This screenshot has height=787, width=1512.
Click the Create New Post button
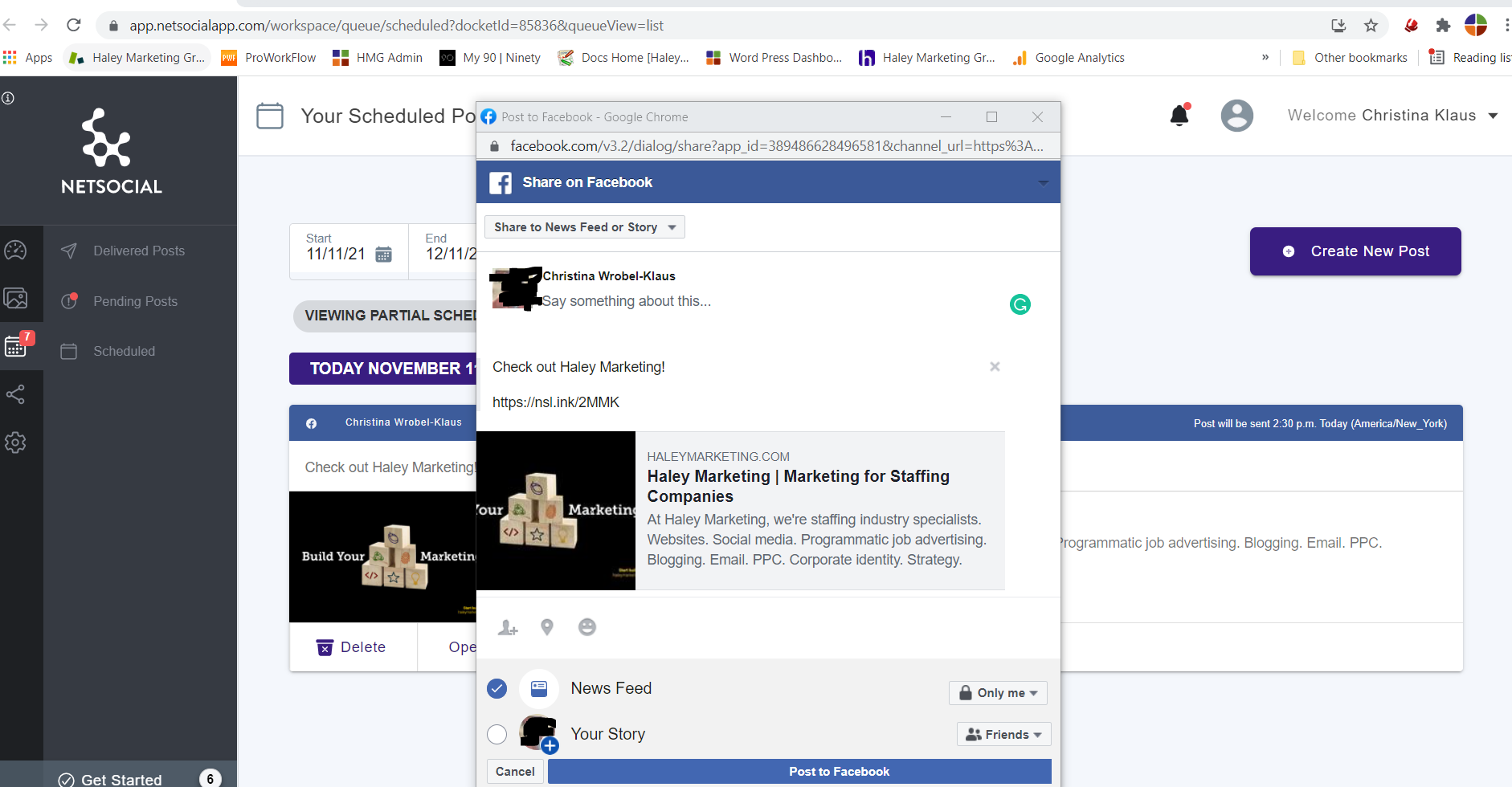click(1355, 251)
